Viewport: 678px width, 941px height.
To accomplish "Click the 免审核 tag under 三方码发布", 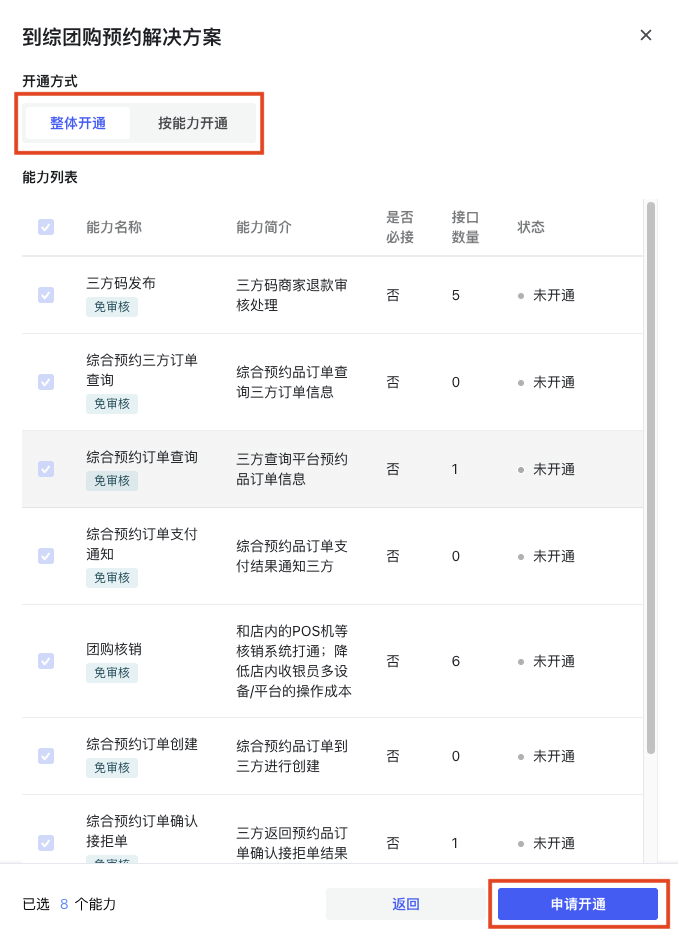I will (x=112, y=307).
